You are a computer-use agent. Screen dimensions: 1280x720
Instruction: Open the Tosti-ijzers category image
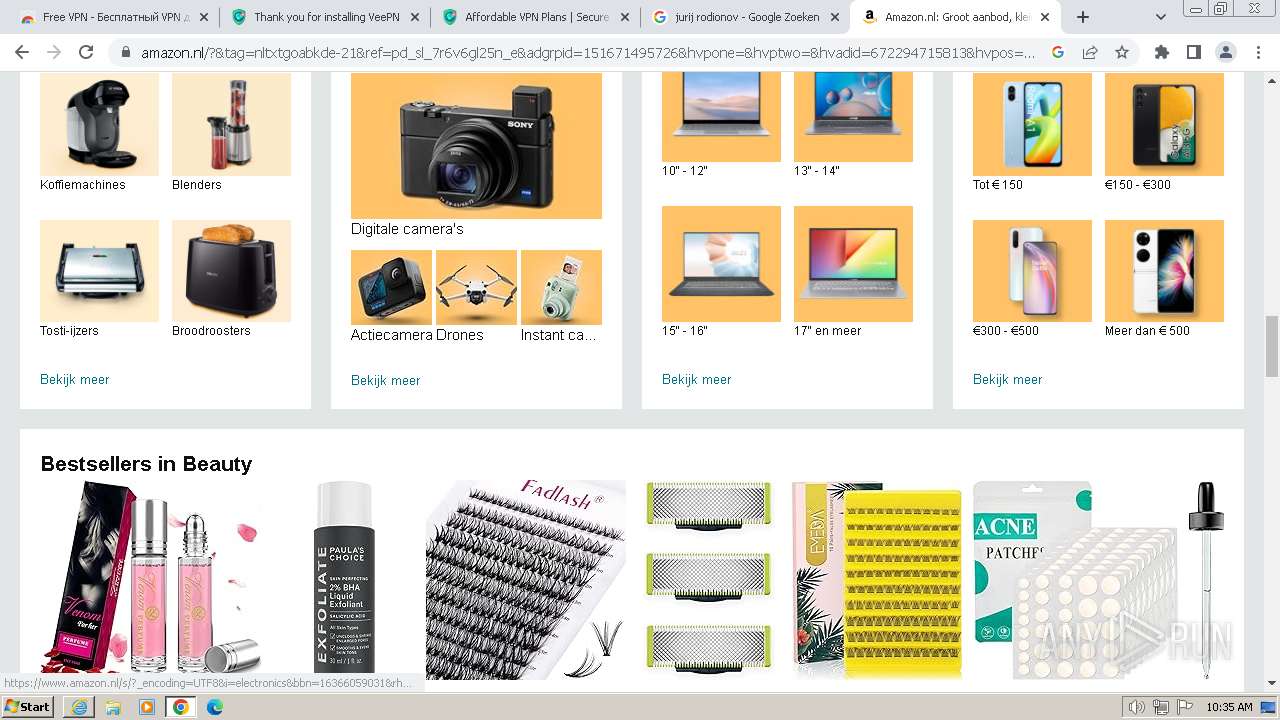[x=99, y=271]
